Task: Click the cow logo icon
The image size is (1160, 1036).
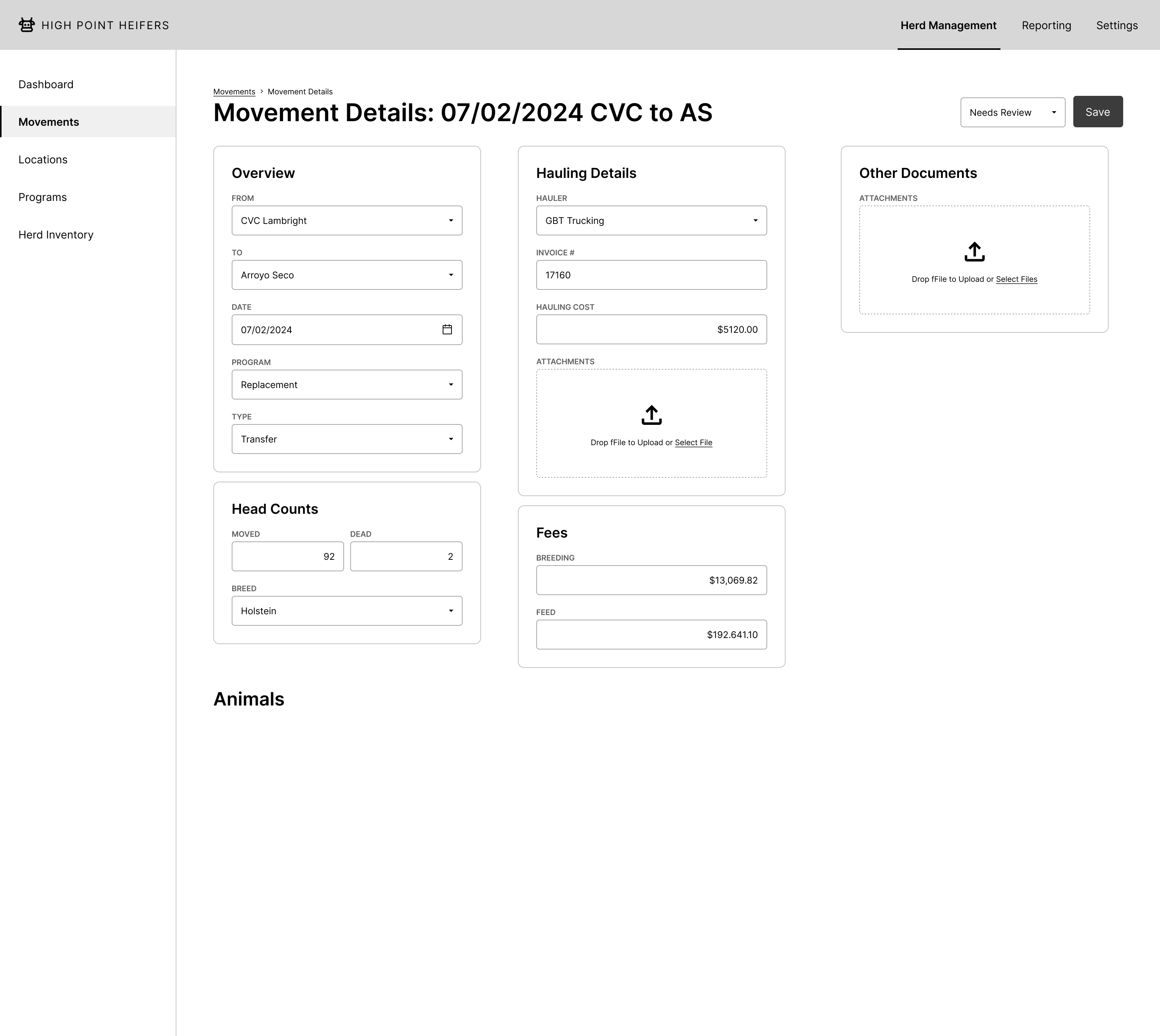Action: (x=26, y=25)
